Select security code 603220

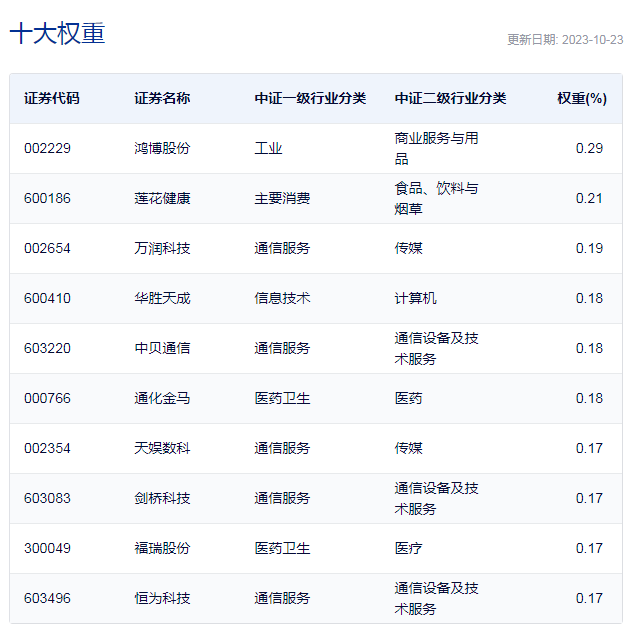pyautogui.click(x=47, y=348)
